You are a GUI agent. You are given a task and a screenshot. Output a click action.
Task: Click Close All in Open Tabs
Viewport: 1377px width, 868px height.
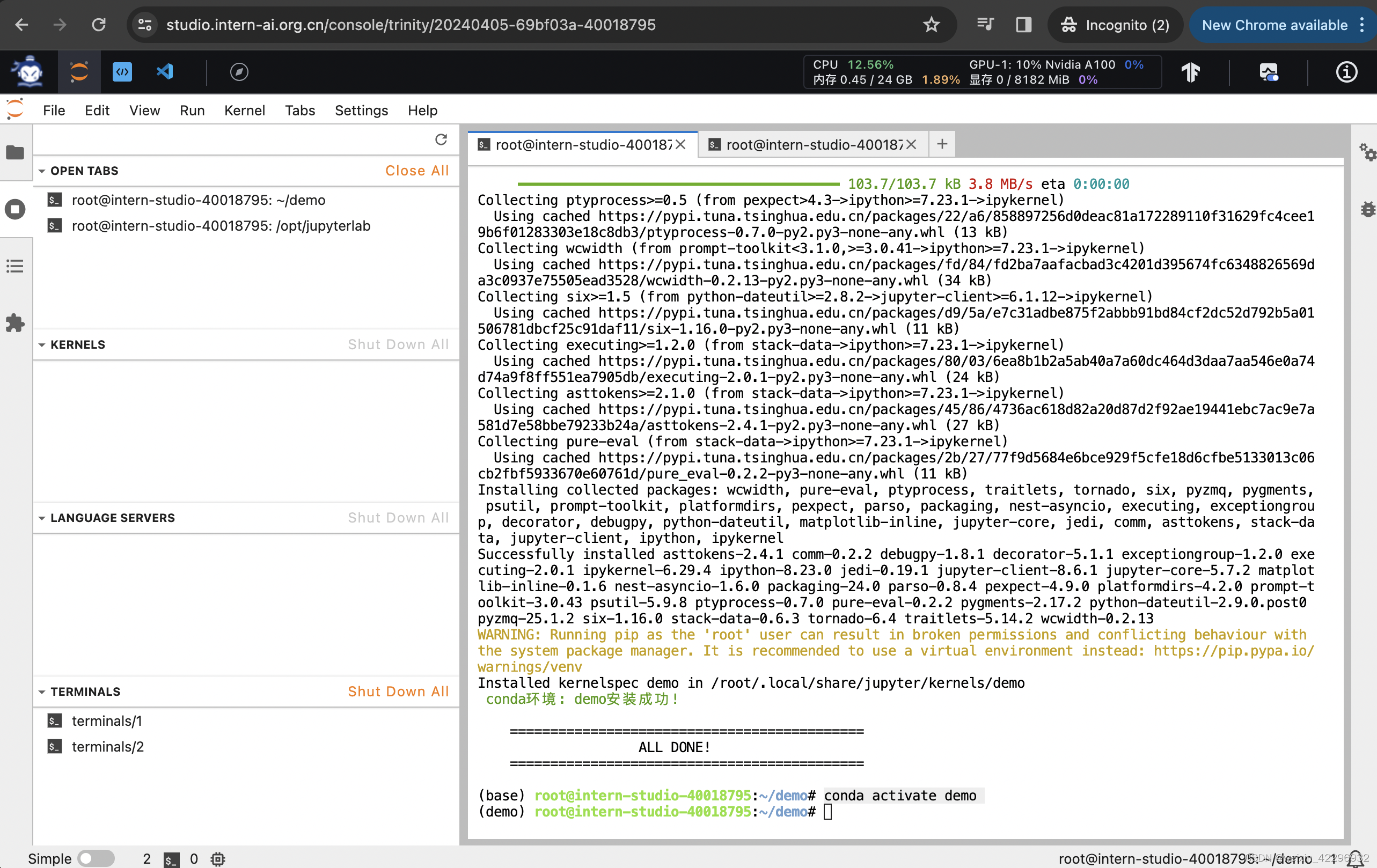point(416,171)
